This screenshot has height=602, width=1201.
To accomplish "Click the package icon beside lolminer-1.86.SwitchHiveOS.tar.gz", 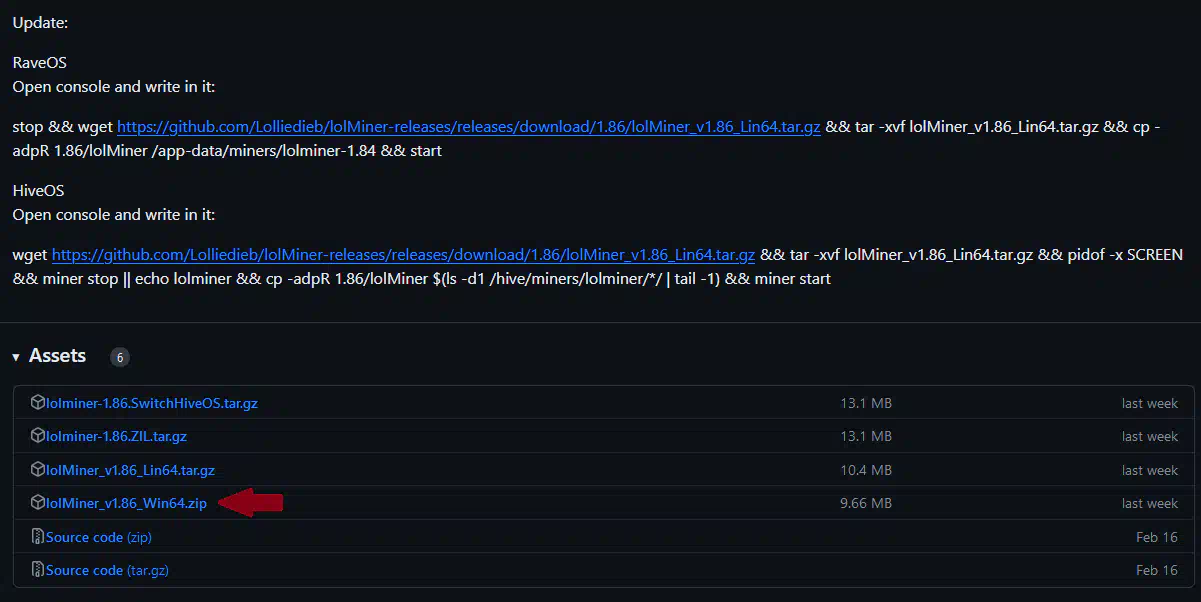I will 38,403.
